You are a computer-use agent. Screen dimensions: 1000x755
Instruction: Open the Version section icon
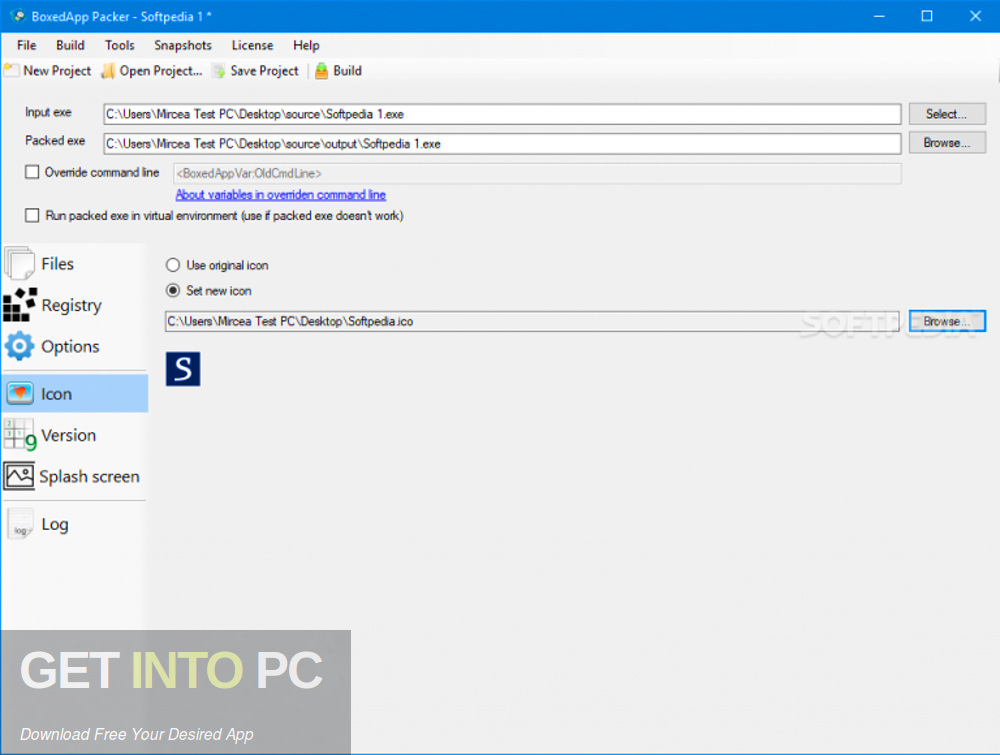click(20, 435)
